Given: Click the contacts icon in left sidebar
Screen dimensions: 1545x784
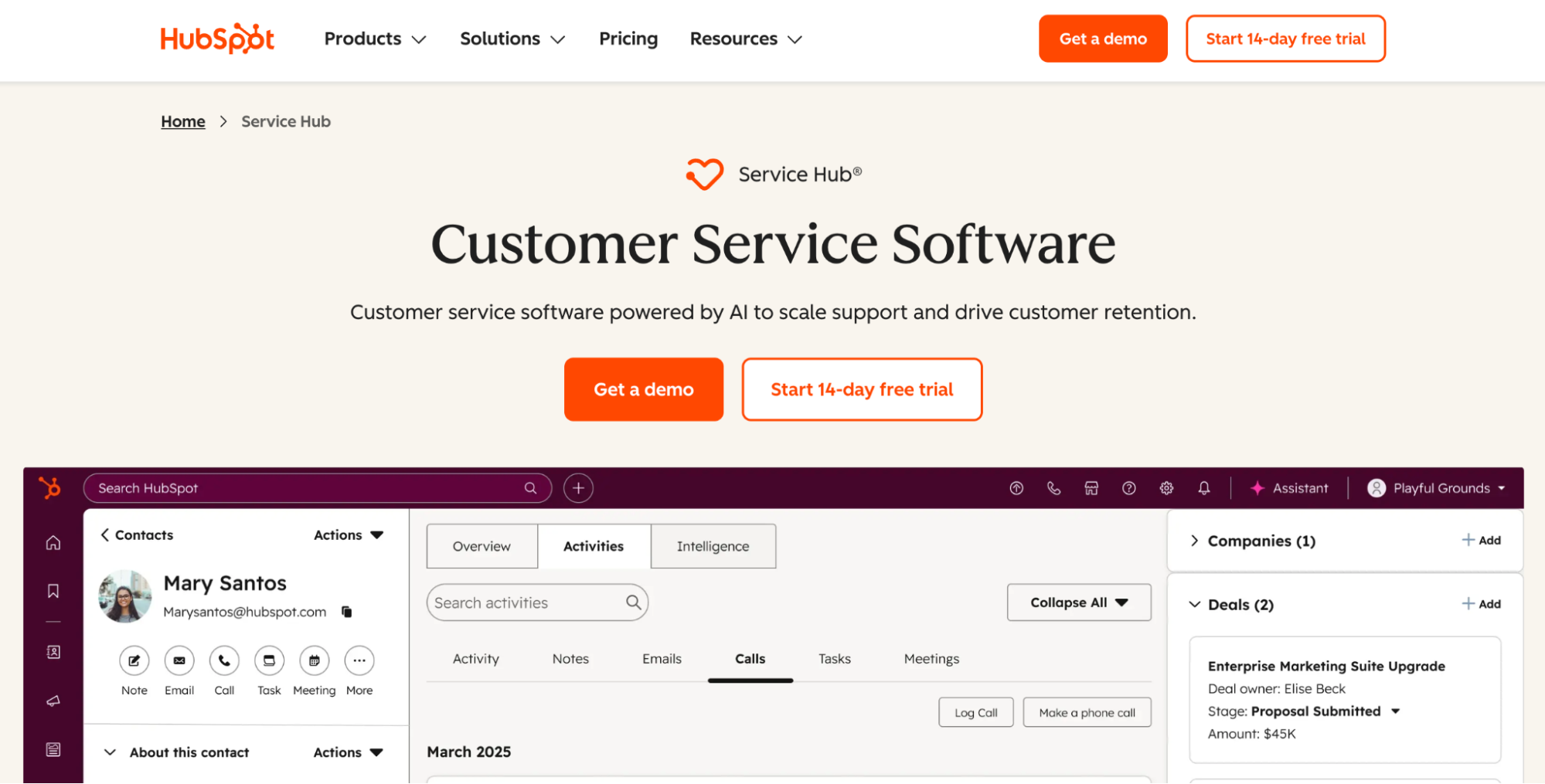Looking at the screenshot, I should point(53,652).
